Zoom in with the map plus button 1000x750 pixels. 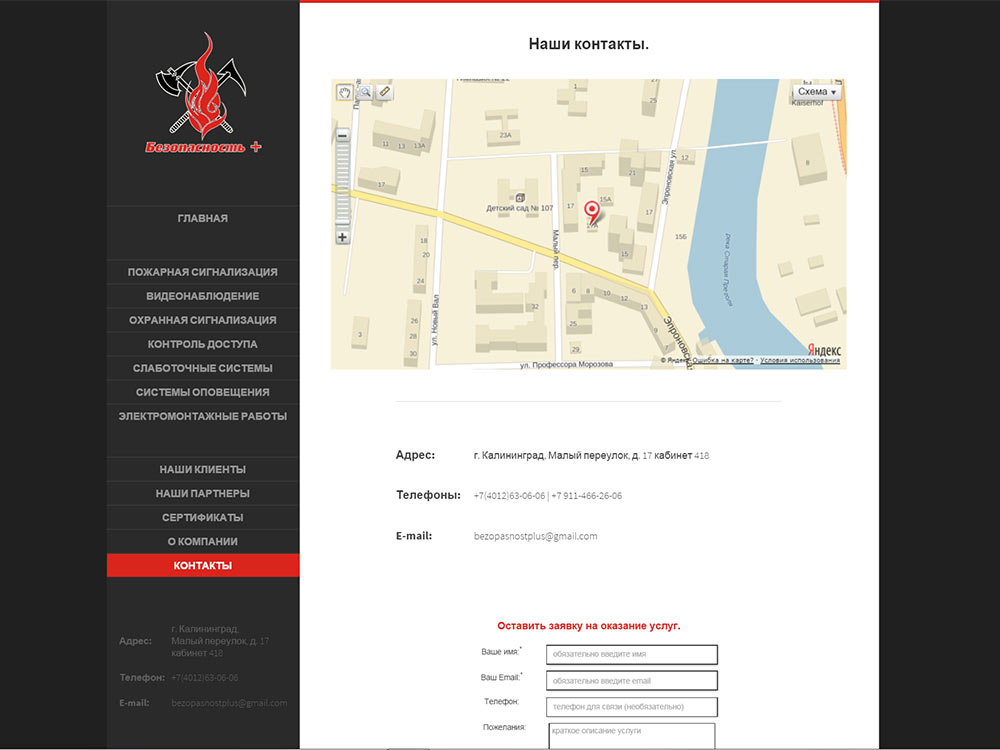[342, 237]
